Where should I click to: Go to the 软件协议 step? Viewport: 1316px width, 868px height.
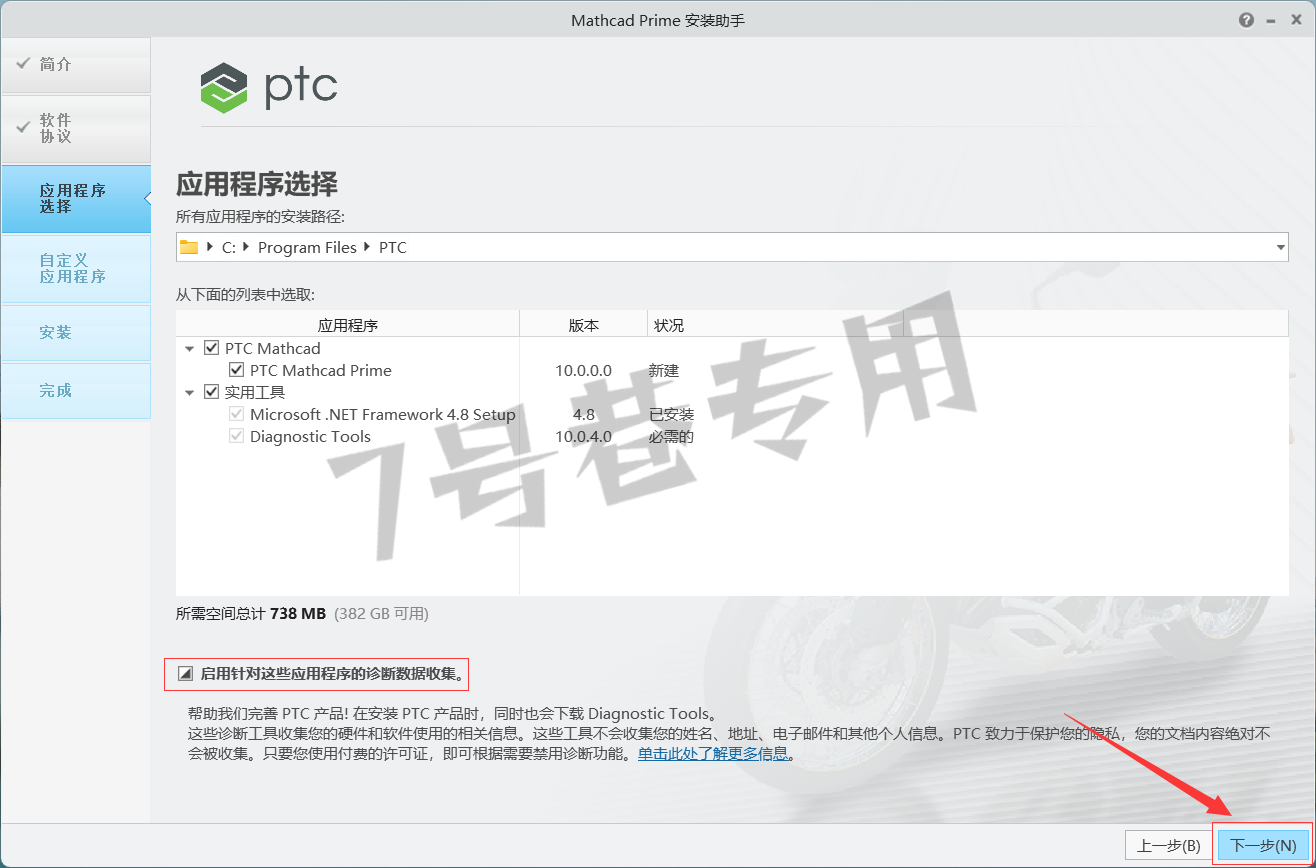point(76,129)
